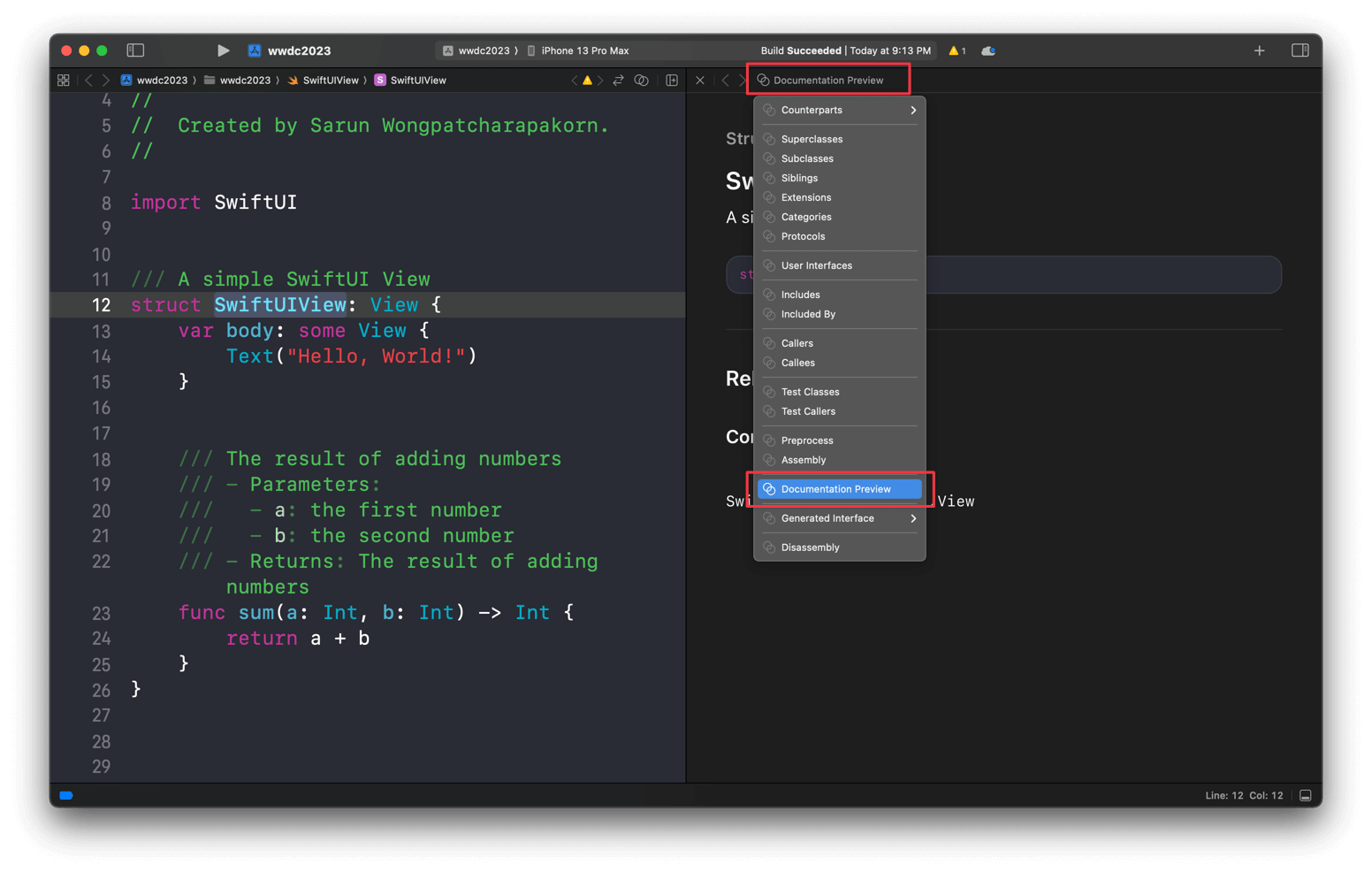Choose Disassembly from the menu
This screenshot has width=1372, height=873.
pyautogui.click(x=840, y=548)
